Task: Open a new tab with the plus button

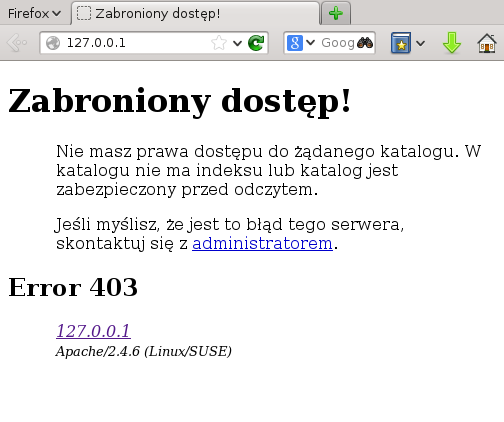Action: pyautogui.click(x=336, y=13)
